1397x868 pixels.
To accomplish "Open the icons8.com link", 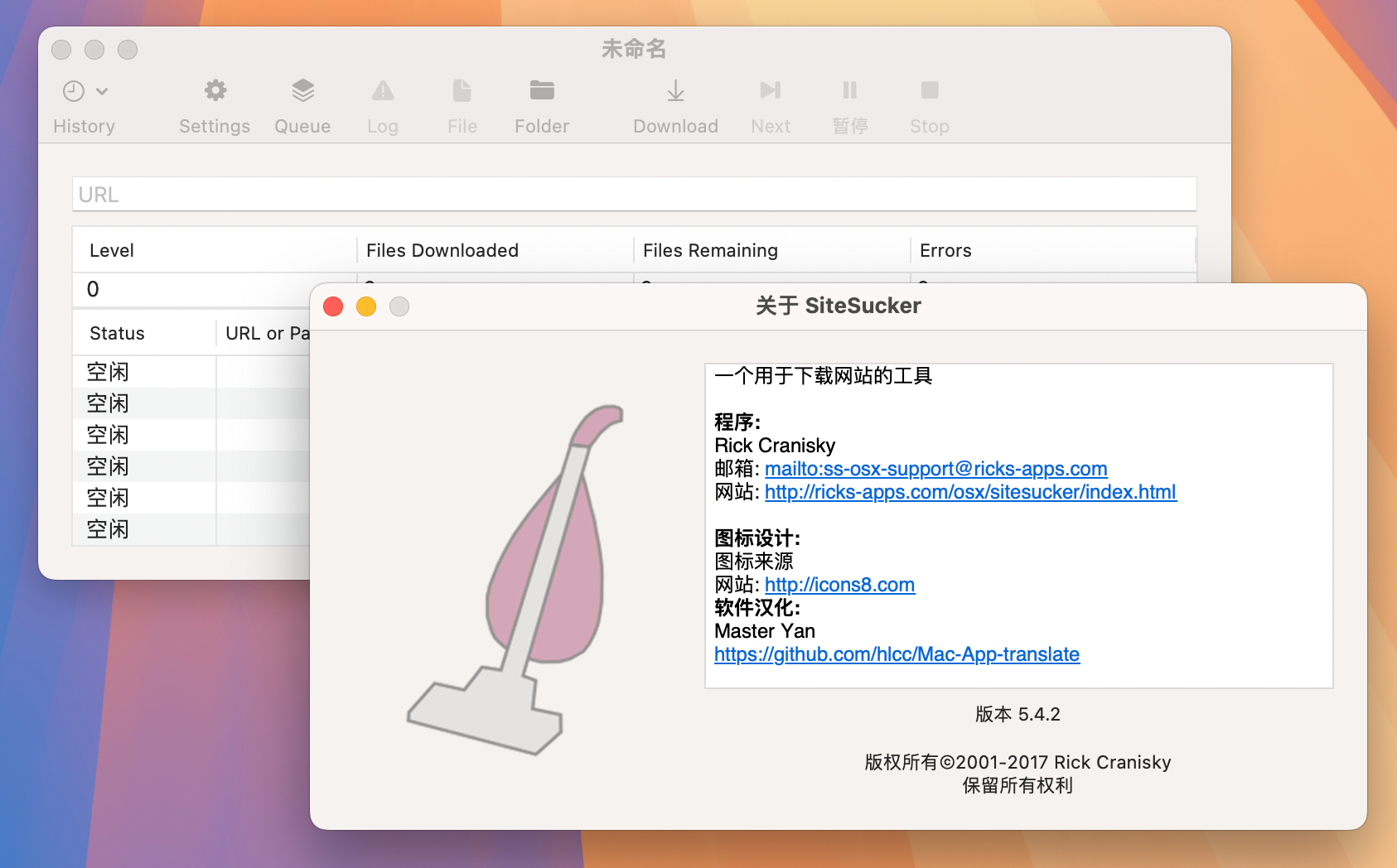I will tap(839, 585).
